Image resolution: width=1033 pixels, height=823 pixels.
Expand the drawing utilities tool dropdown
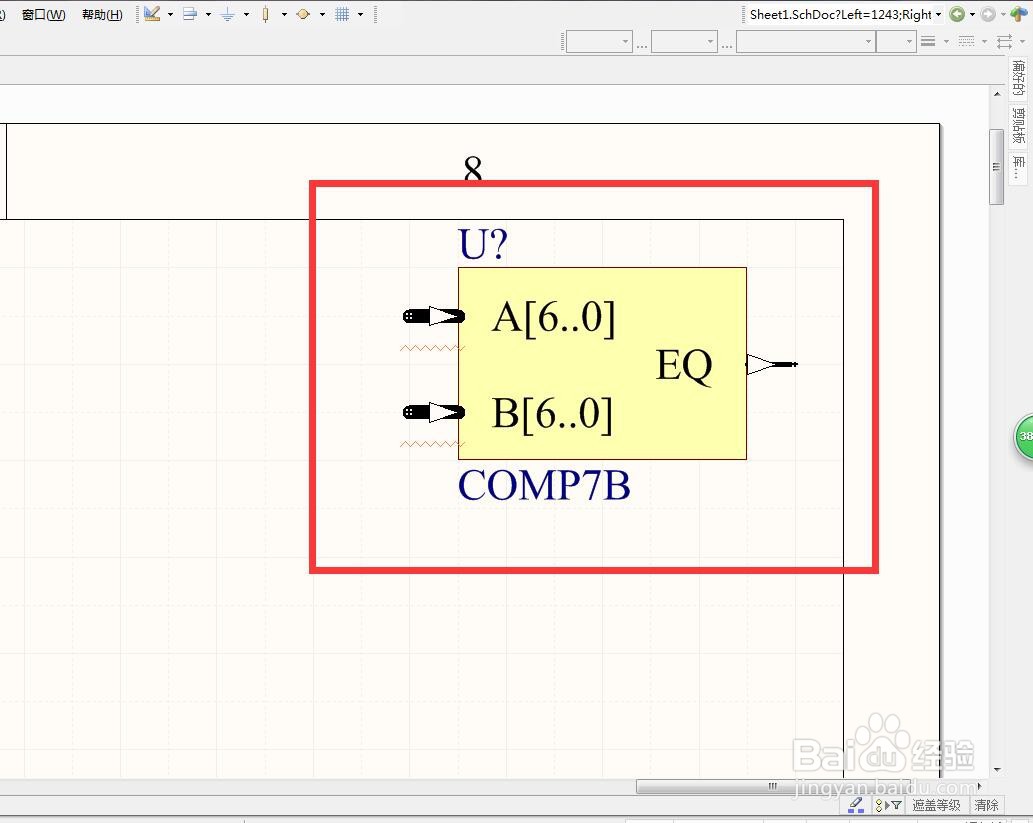(x=170, y=14)
